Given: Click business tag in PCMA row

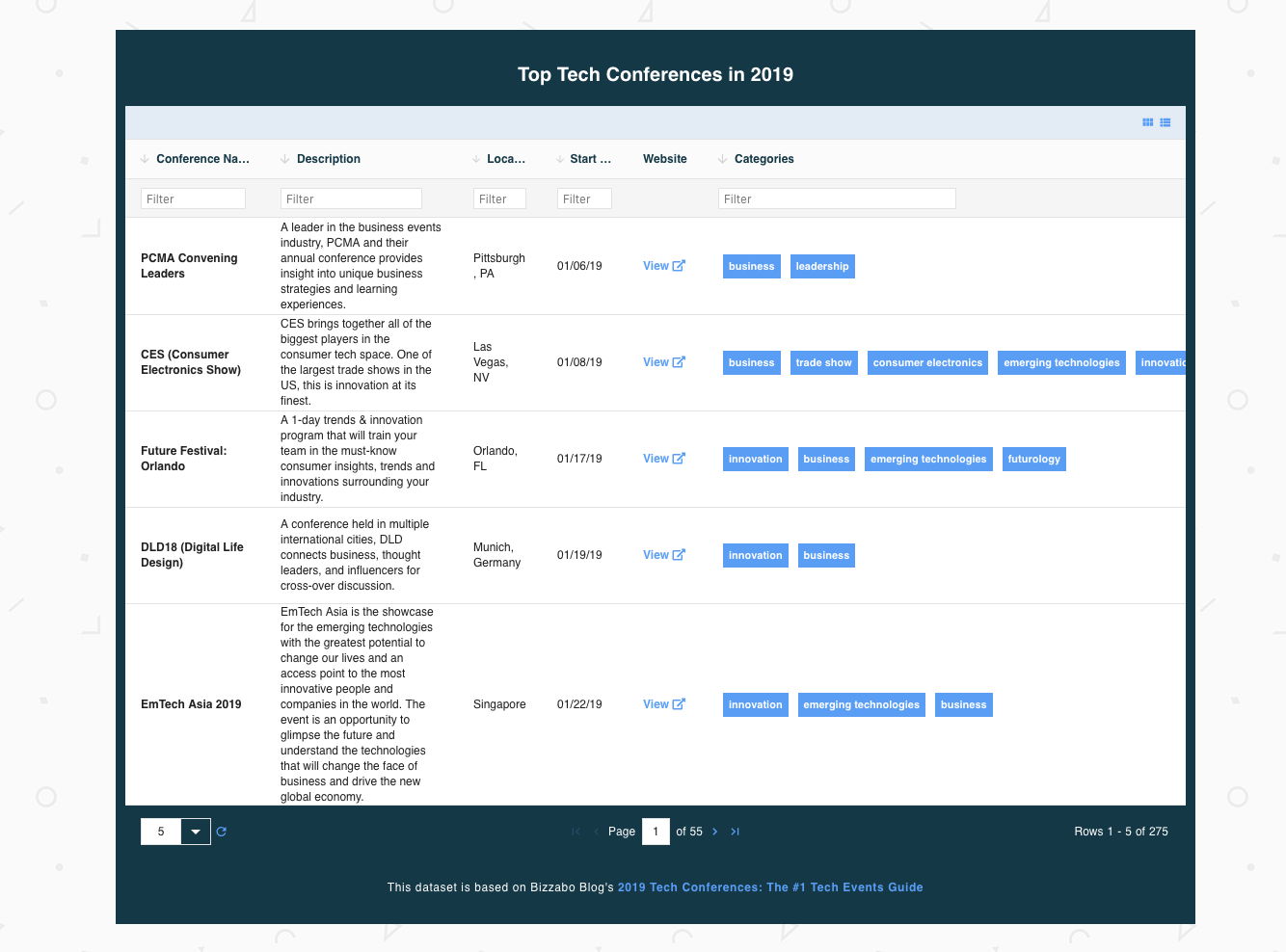Looking at the screenshot, I should tap(752, 266).
